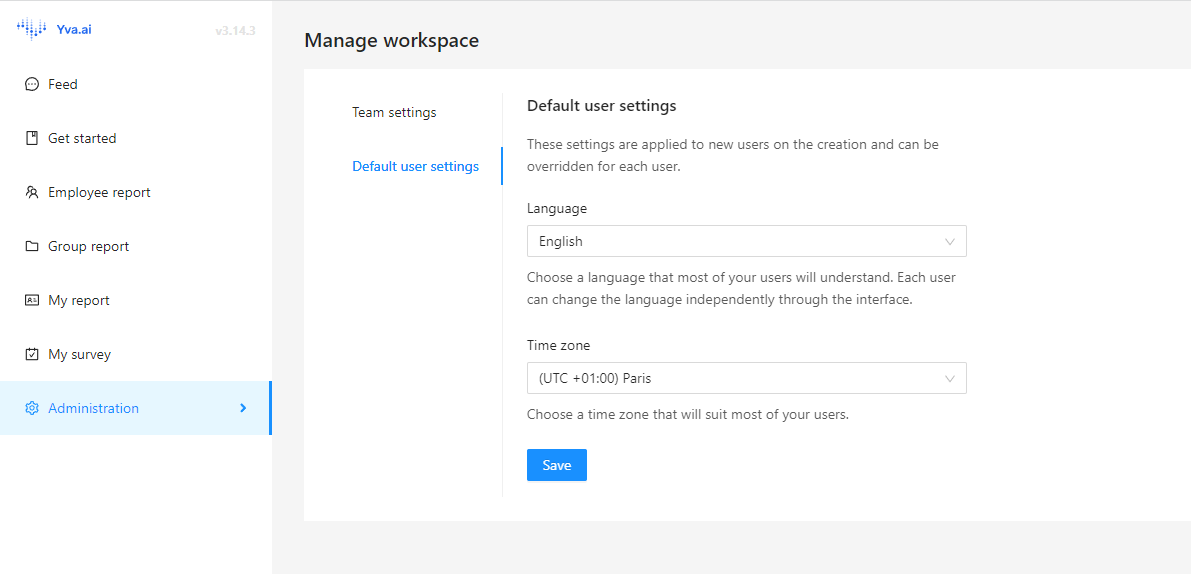Click the (UTC +01:00) Paris field
This screenshot has height=574, width=1191.
click(x=747, y=378)
